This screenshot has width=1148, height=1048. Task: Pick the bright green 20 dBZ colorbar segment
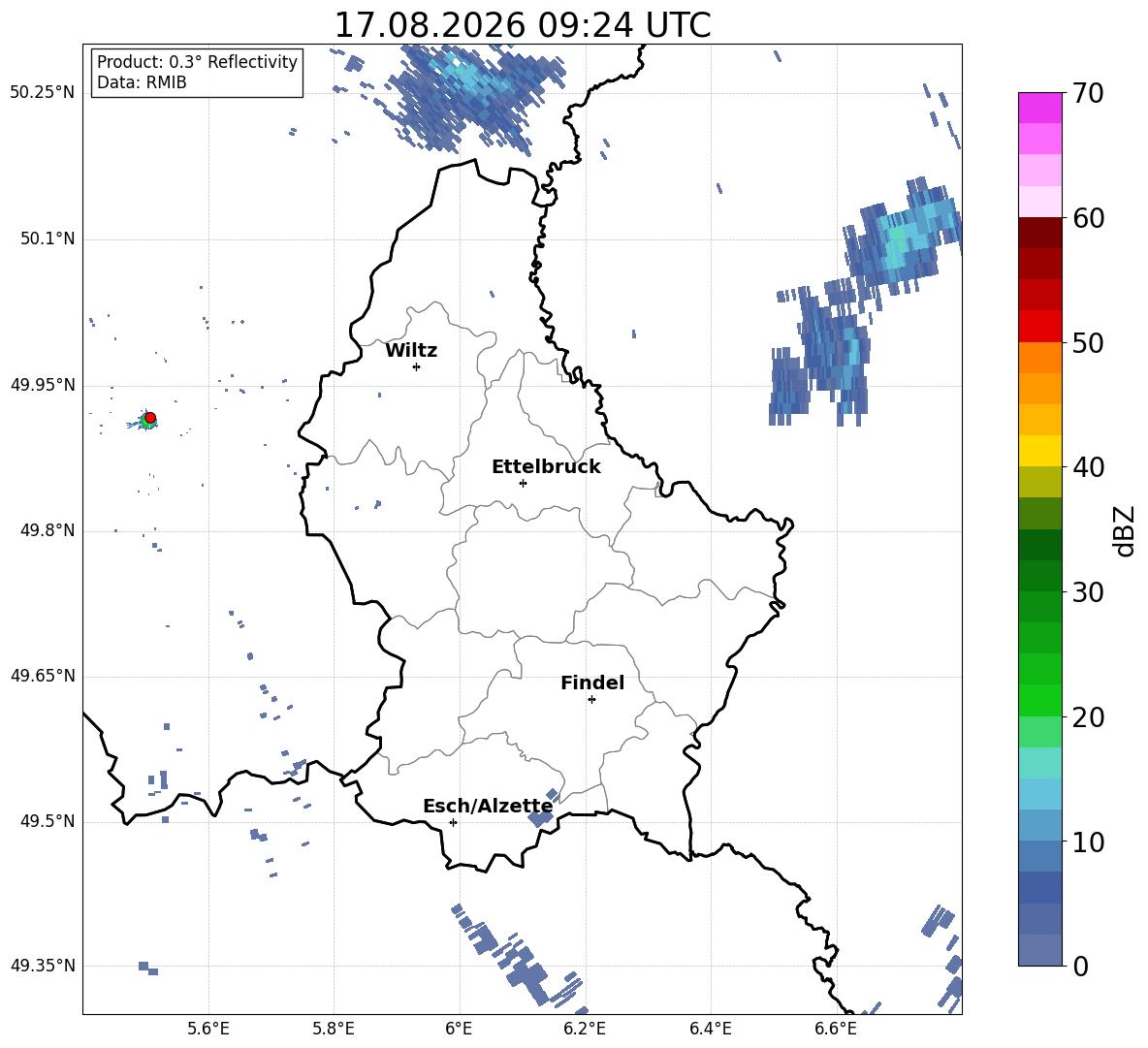click(1039, 700)
